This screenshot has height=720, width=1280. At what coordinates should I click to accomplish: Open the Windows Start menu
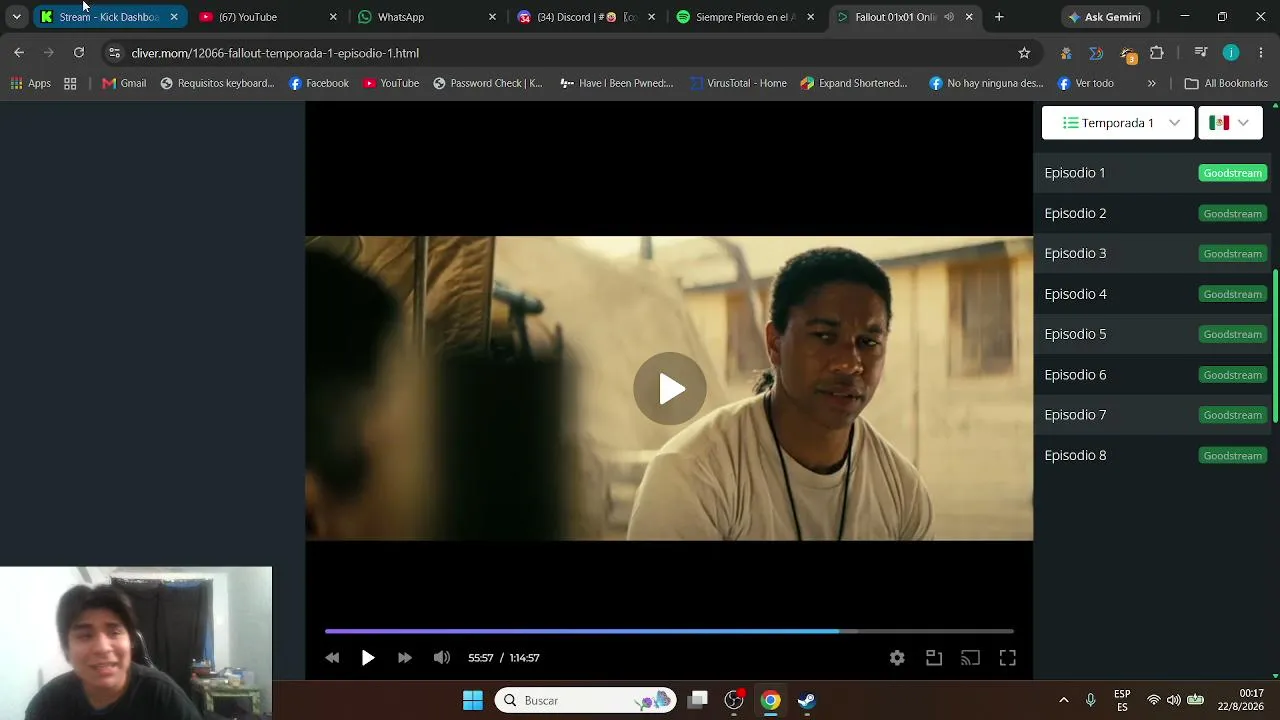coord(473,700)
